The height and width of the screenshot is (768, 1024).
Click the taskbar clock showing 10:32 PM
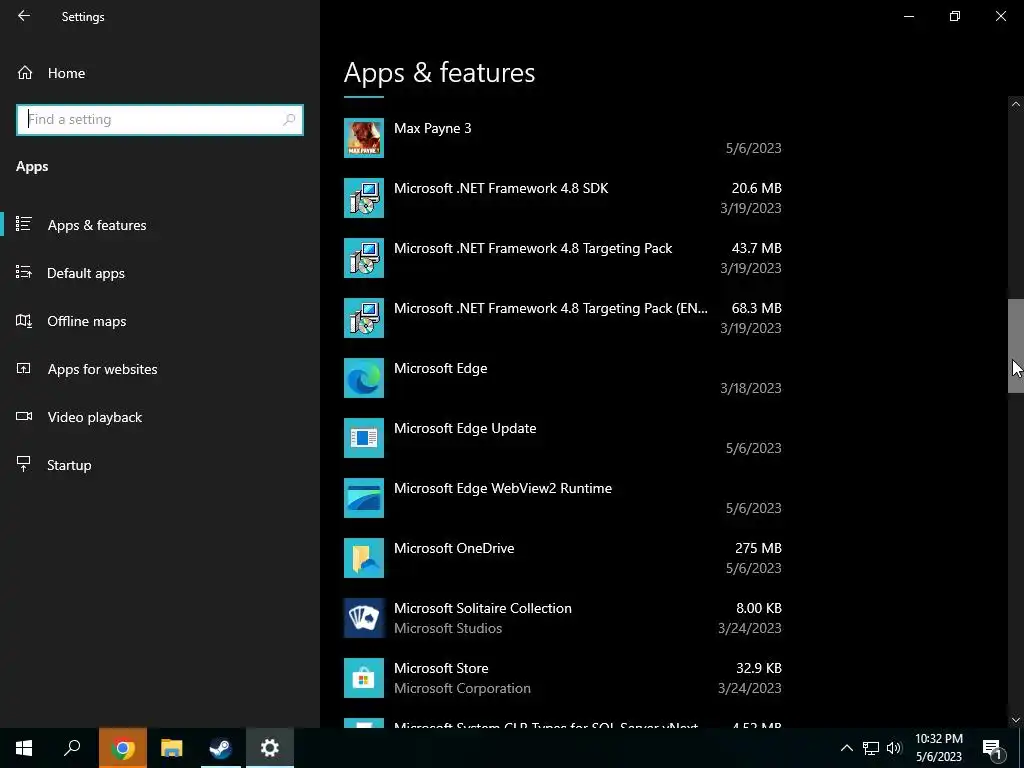click(x=938, y=748)
